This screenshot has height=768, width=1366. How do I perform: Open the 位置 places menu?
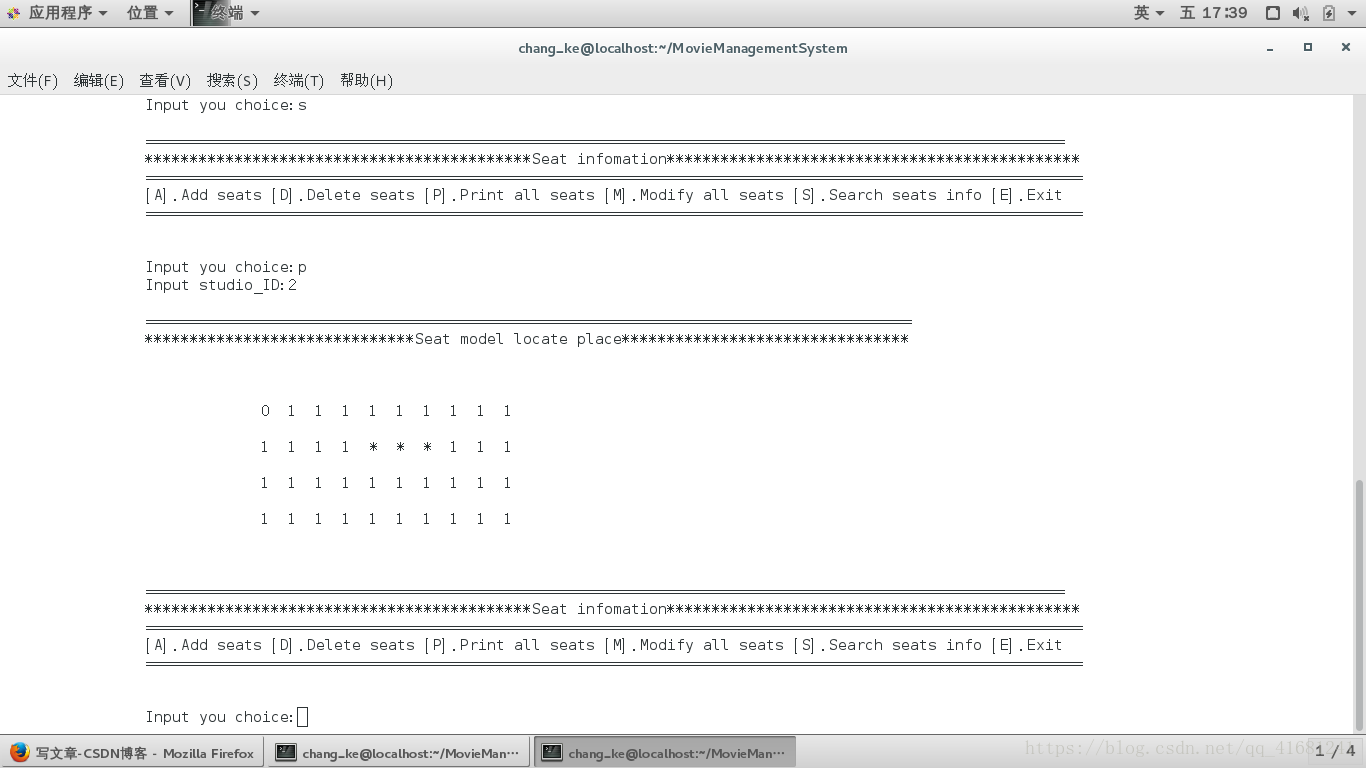click(x=150, y=13)
